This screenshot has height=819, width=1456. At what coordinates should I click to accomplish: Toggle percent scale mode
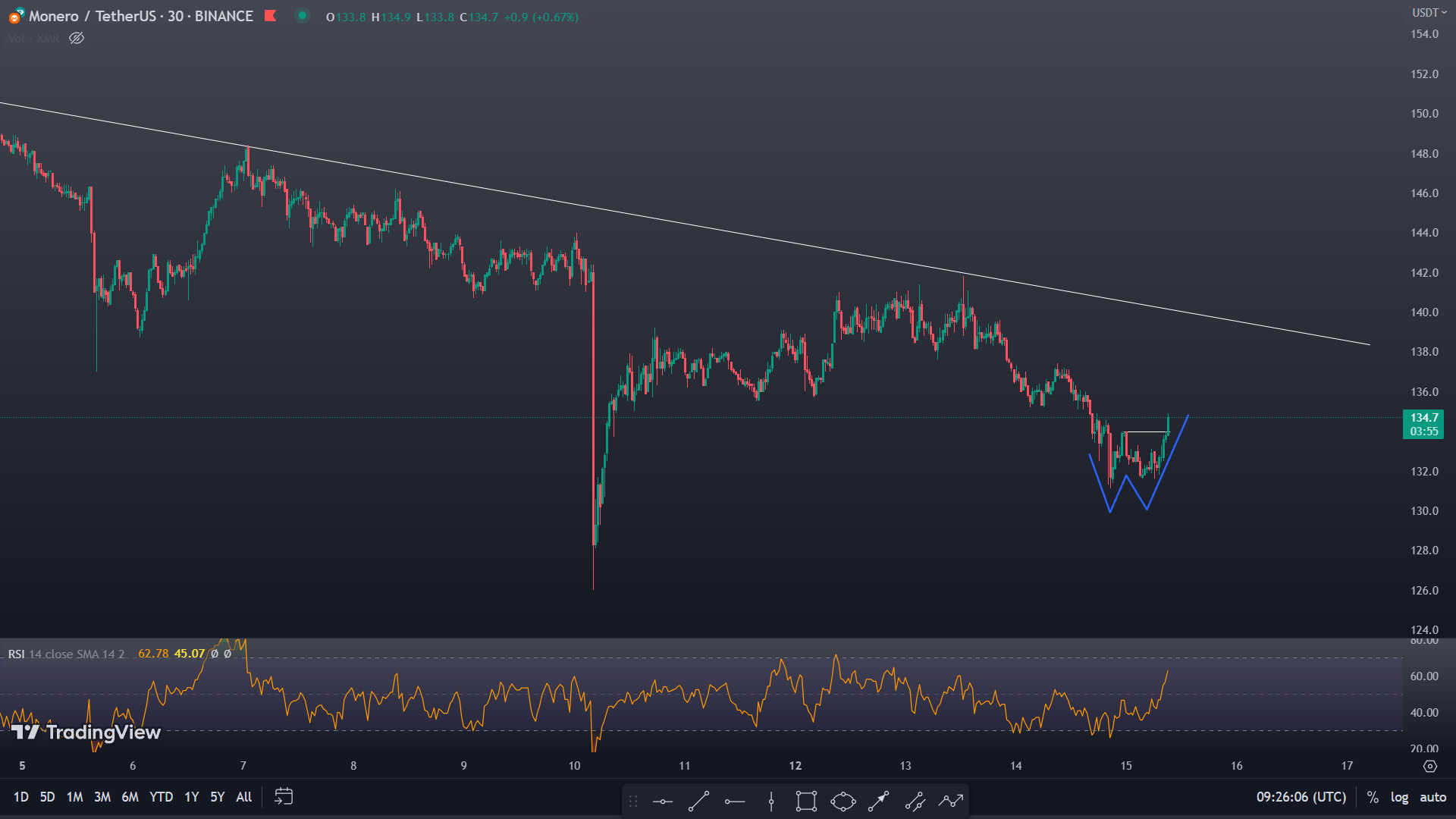click(x=1373, y=797)
